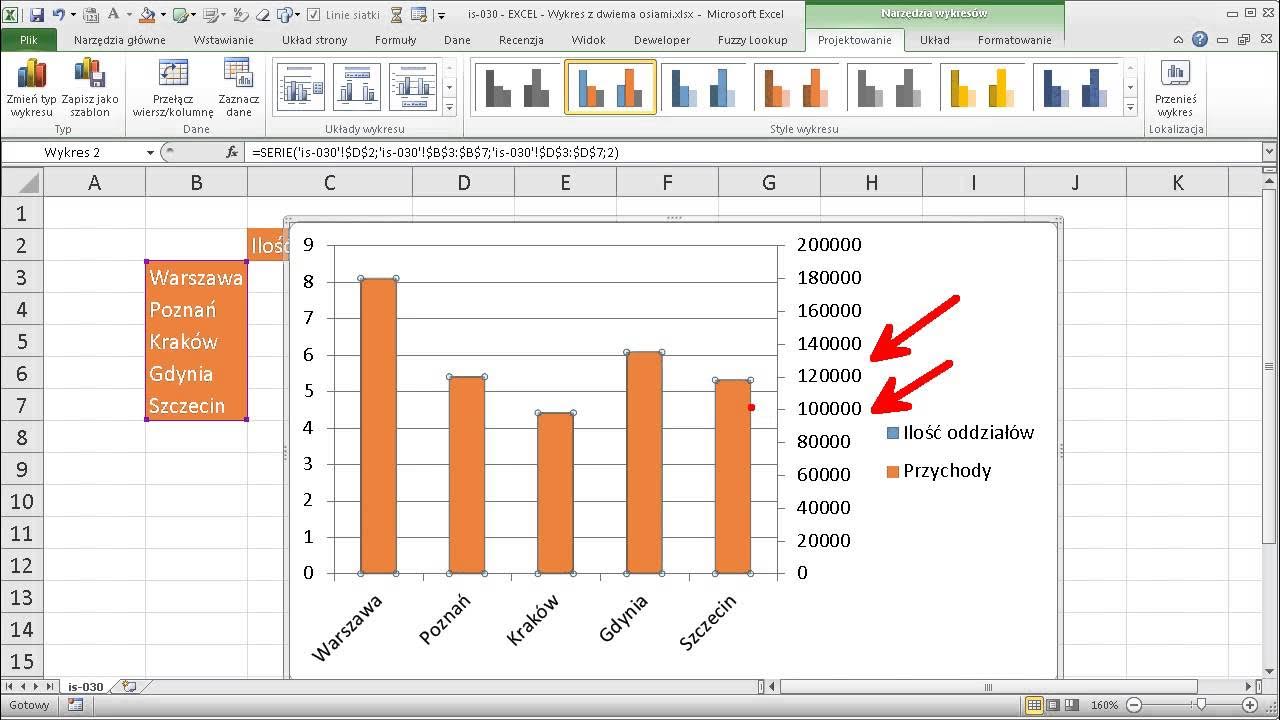Select the Kraków bar in the chart
1280x720 pixels.
555,493
